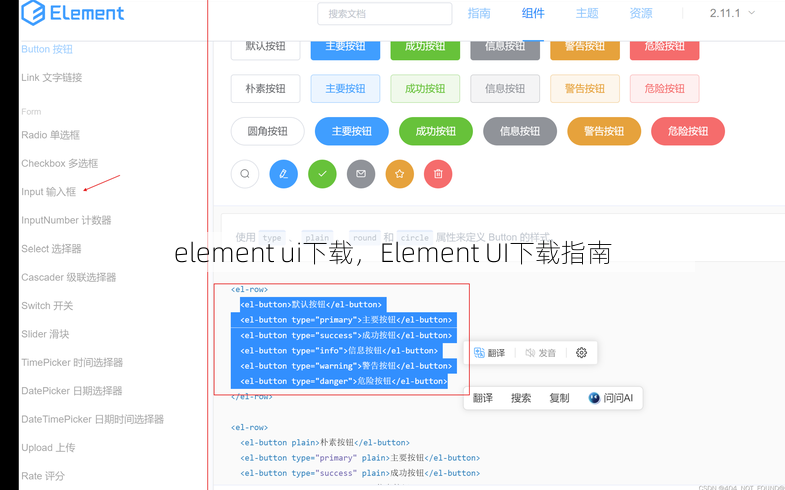Open the 组件 nav tab
785x490 pixels.
pos(533,14)
